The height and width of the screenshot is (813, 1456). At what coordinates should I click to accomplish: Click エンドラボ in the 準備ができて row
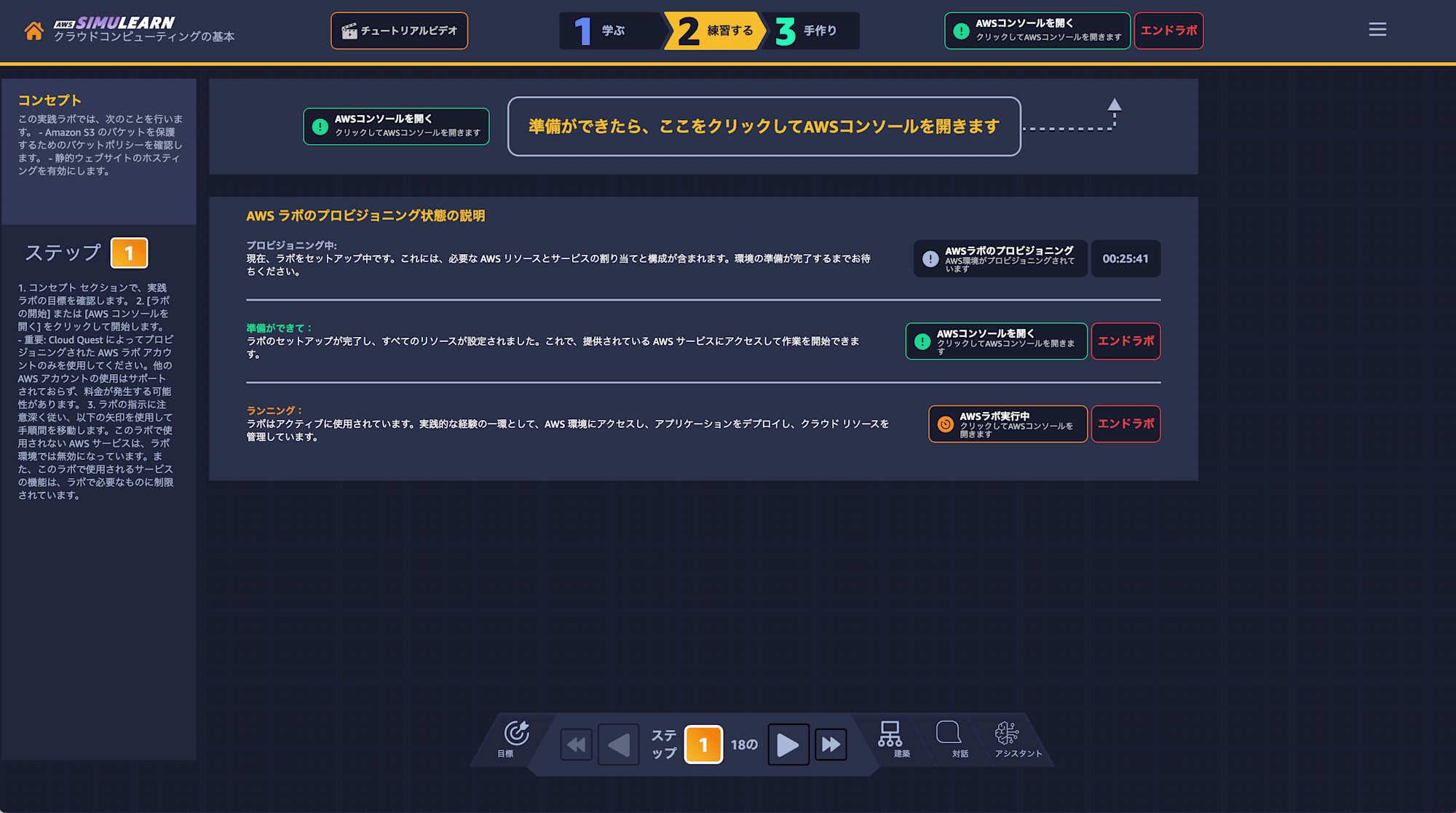click(x=1125, y=341)
